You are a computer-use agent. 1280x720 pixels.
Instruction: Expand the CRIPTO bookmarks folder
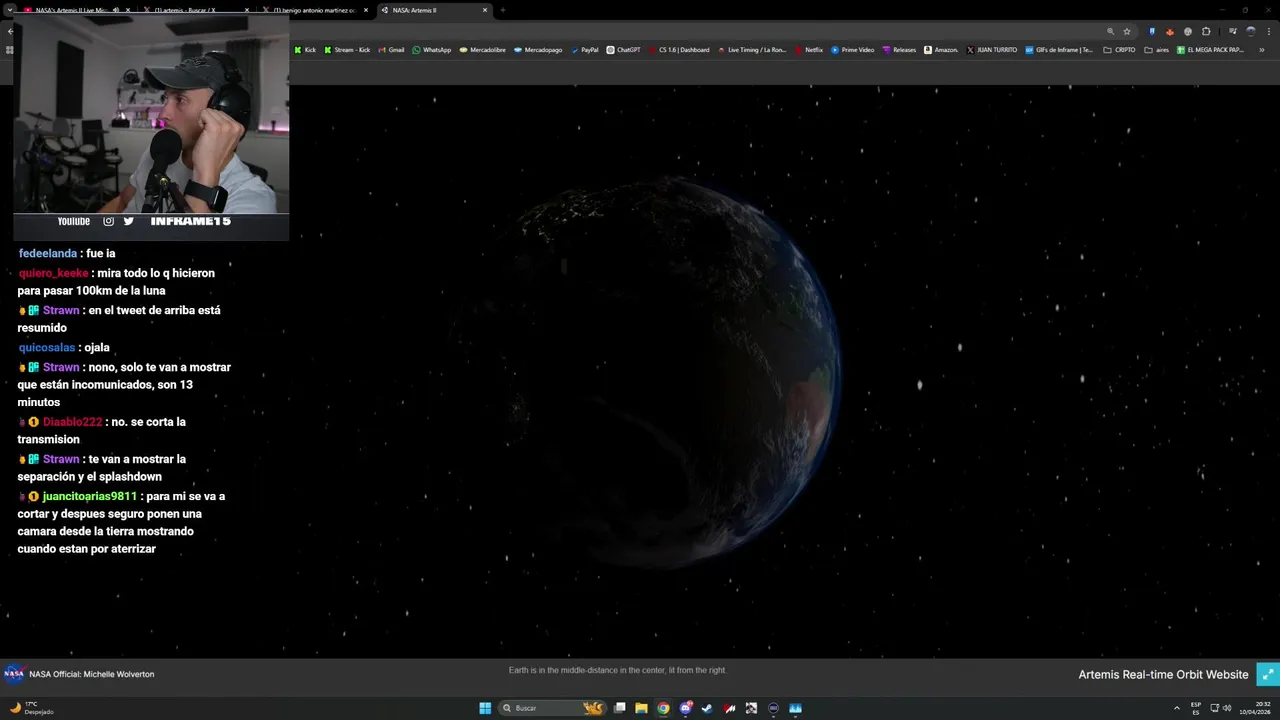[x=1119, y=50]
